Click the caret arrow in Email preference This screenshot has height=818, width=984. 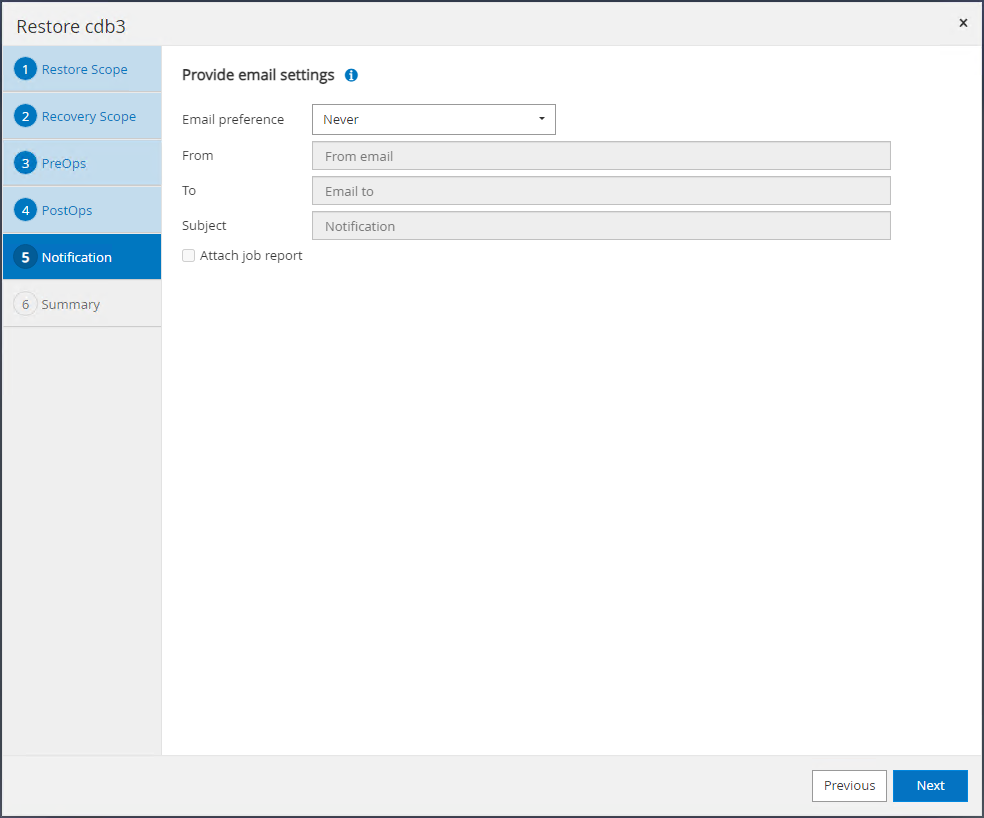click(x=542, y=119)
